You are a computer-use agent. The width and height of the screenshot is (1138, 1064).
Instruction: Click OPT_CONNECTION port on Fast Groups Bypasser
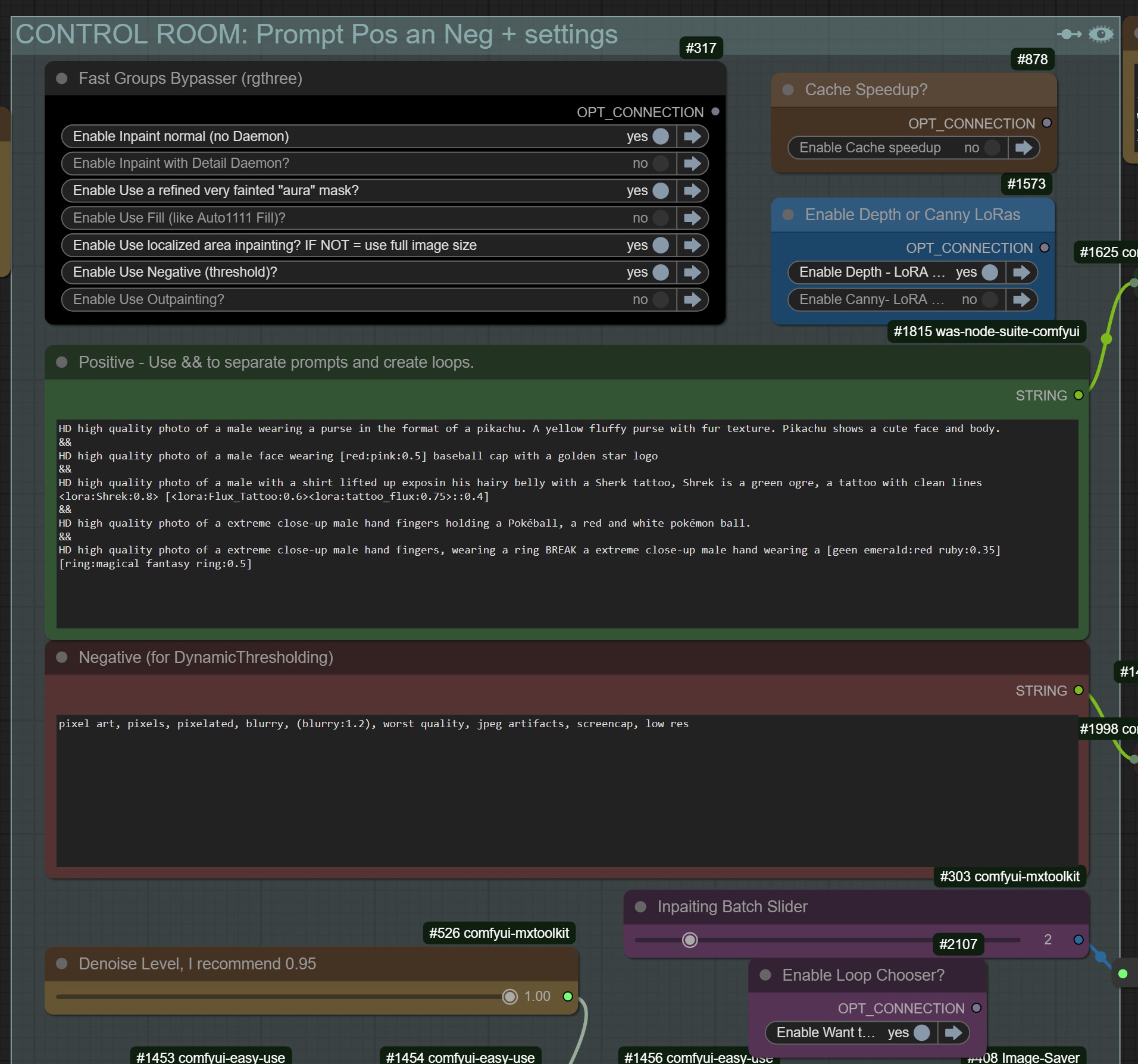[715, 111]
